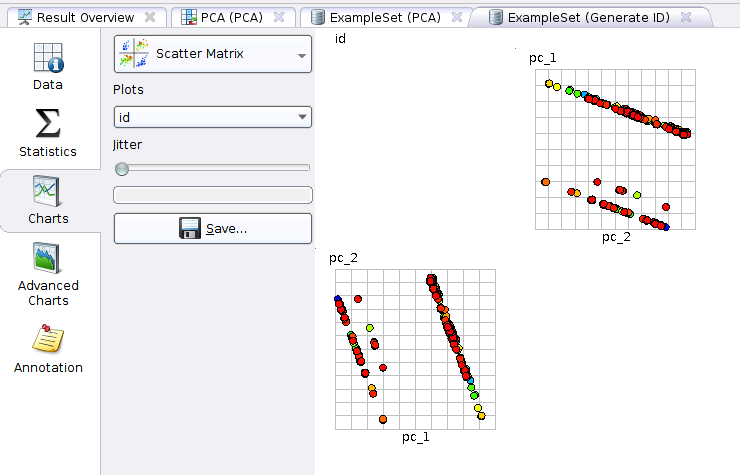This screenshot has width=740, height=475.
Task: Click the Jitter slider handle
Action: pyautogui.click(x=122, y=168)
